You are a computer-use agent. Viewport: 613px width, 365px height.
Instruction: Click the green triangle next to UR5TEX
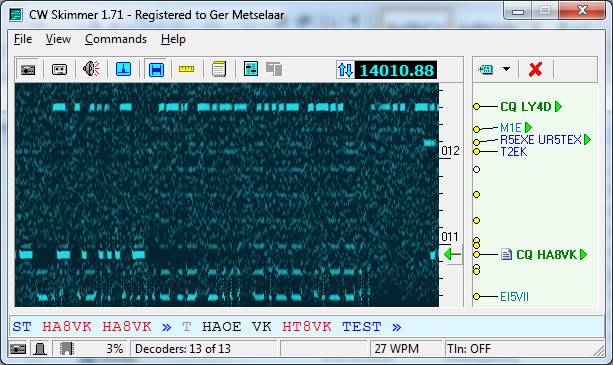[x=587, y=140]
